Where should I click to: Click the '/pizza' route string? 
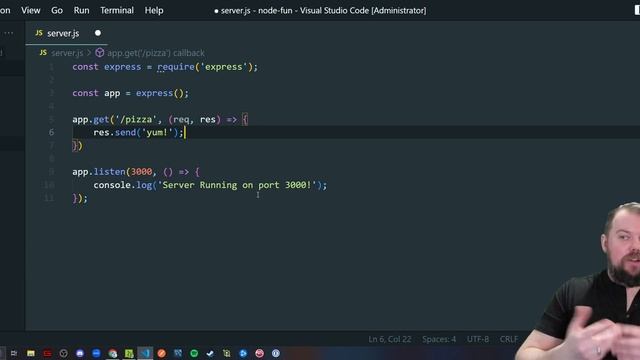click(x=136, y=120)
